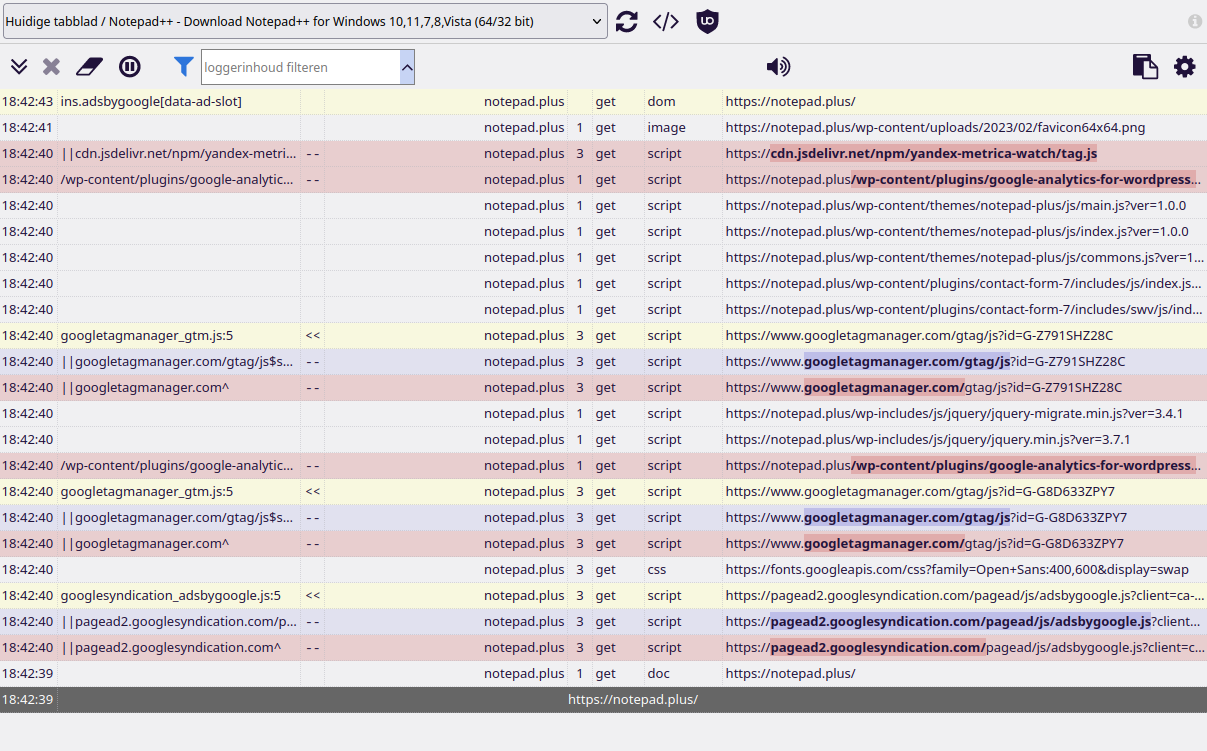Screen dimensions: 1207x751
Task: Click the dark notepad.plus page header row
Action: click(632, 700)
